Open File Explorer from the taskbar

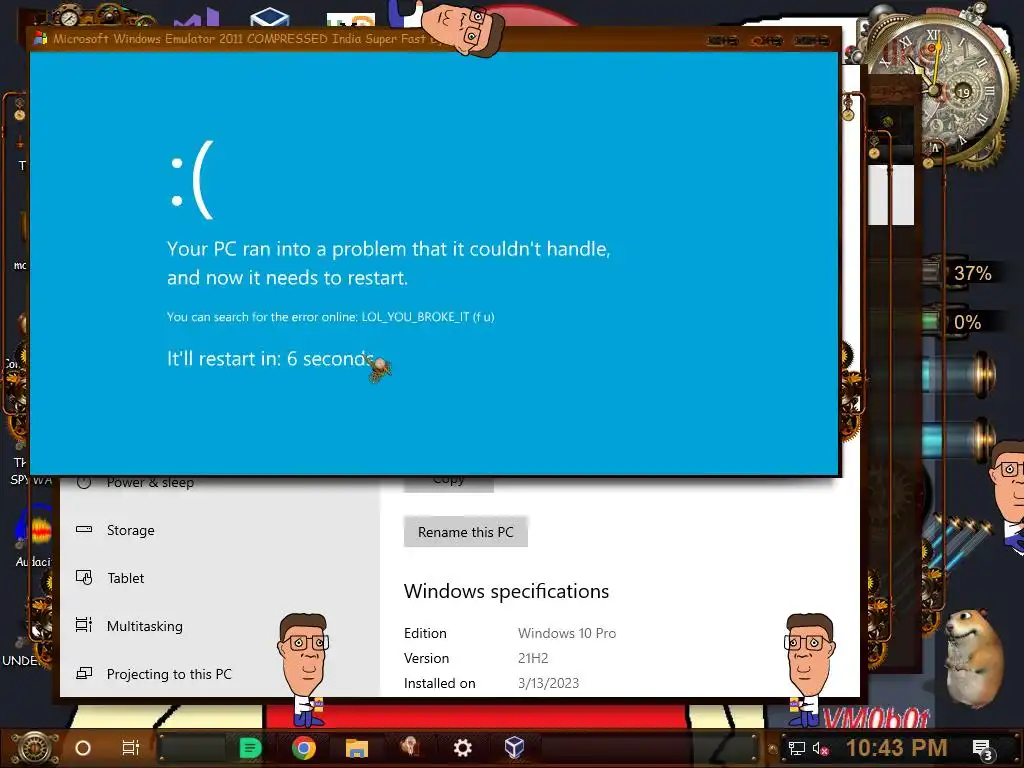[x=357, y=748]
